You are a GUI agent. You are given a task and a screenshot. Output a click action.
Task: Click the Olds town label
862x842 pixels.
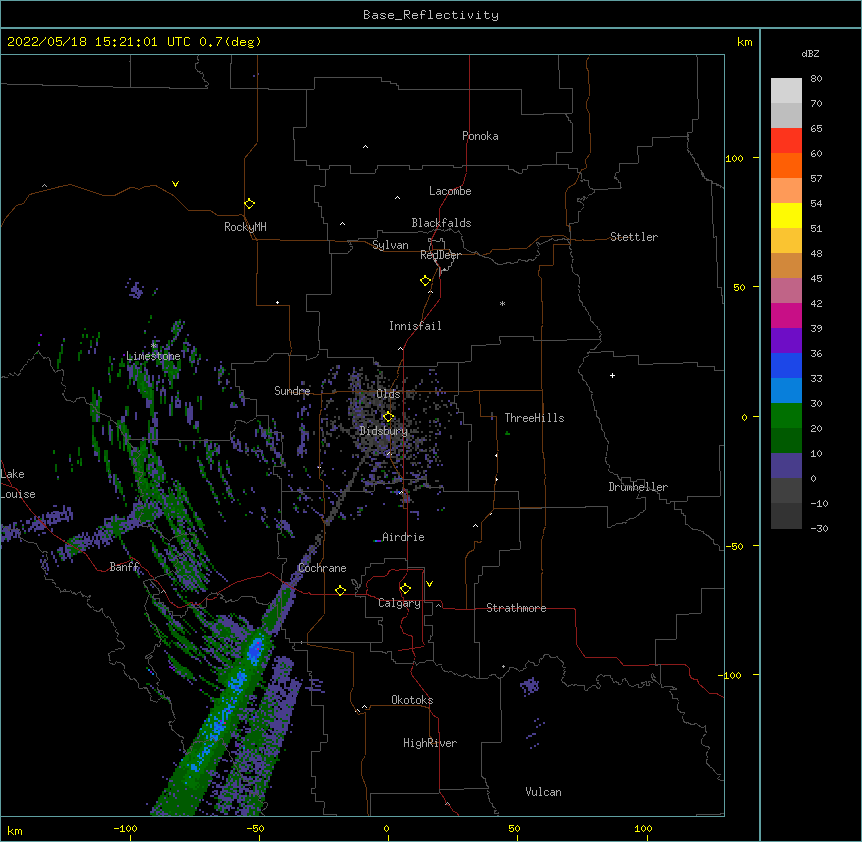pyautogui.click(x=388, y=394)
